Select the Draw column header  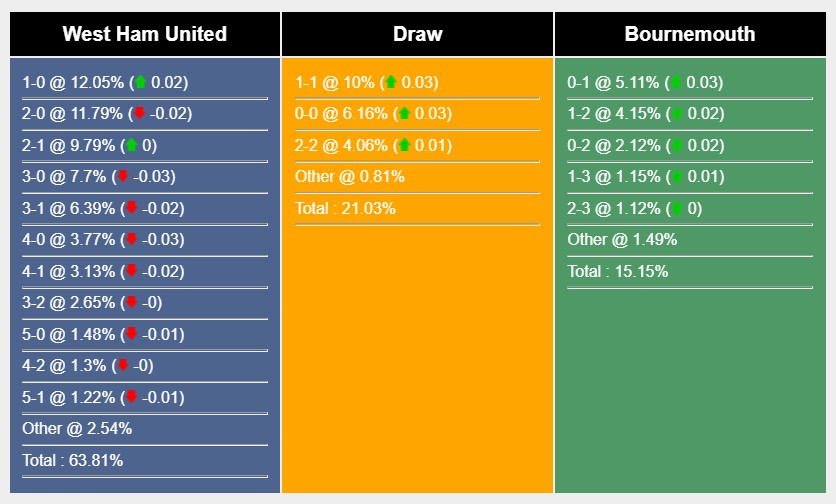click(417, 34)
